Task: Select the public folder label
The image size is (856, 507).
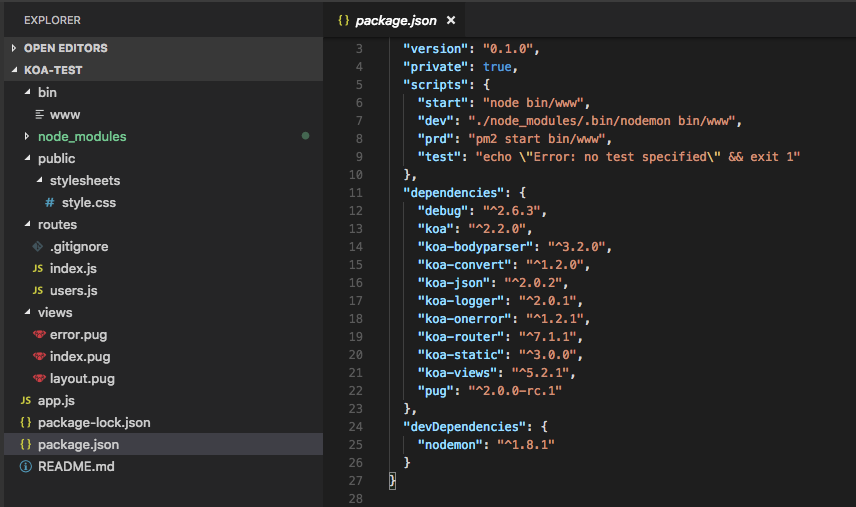Action: tap(57, 159)
